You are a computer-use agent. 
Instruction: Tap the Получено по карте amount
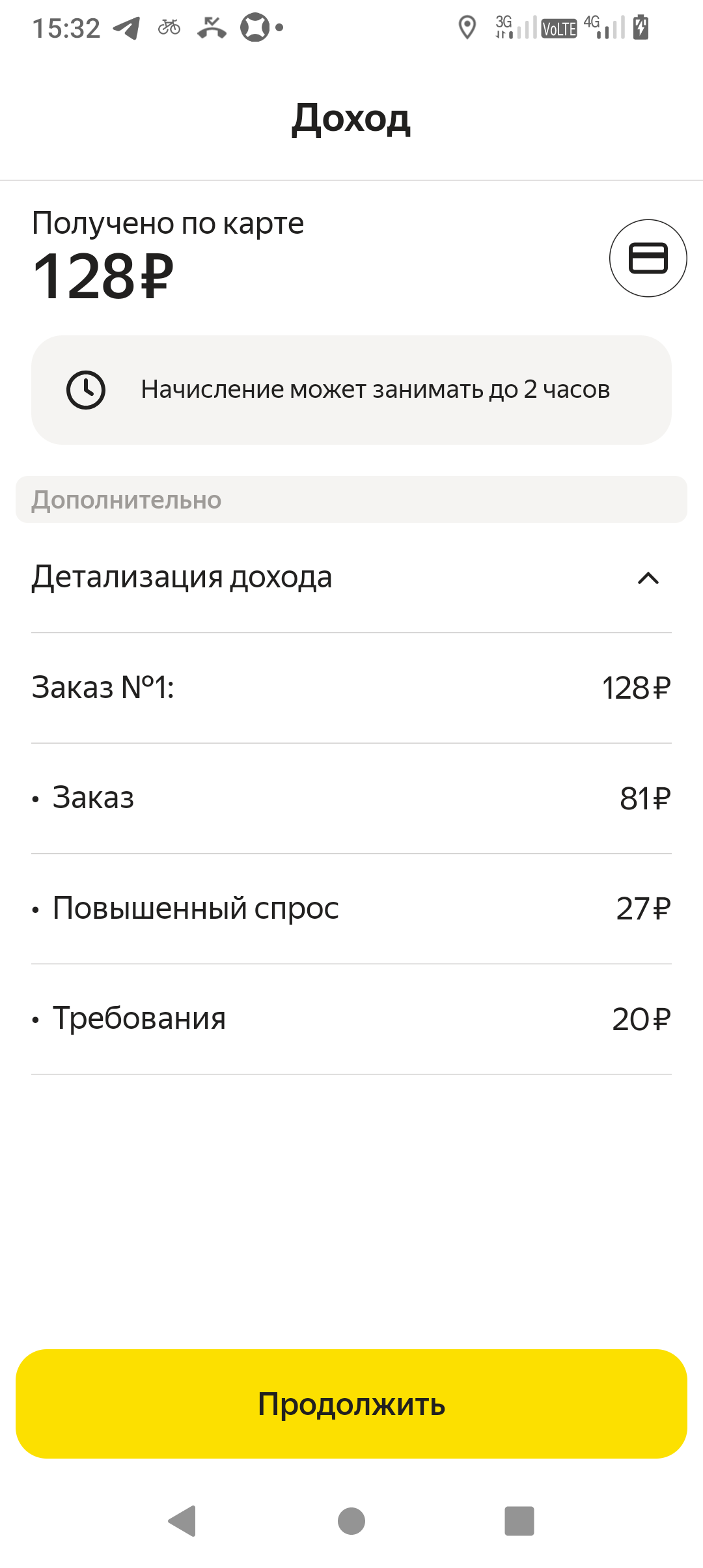tap(103, 276)
